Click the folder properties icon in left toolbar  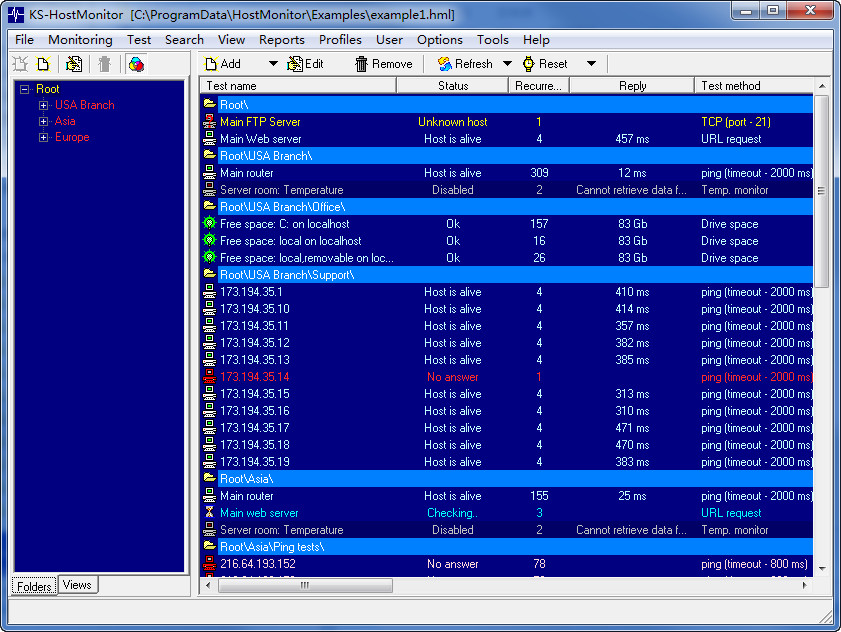point(74,64)
